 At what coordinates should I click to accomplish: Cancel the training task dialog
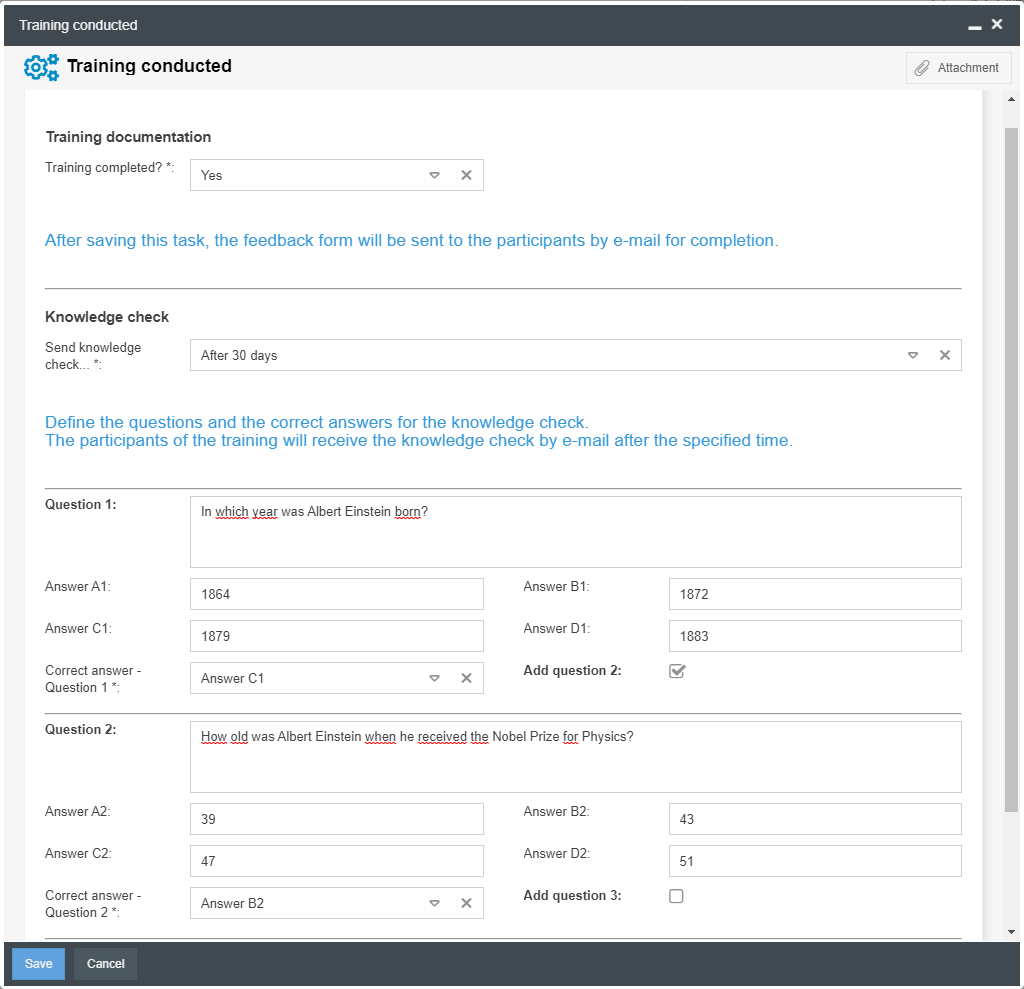pos(105,964)
